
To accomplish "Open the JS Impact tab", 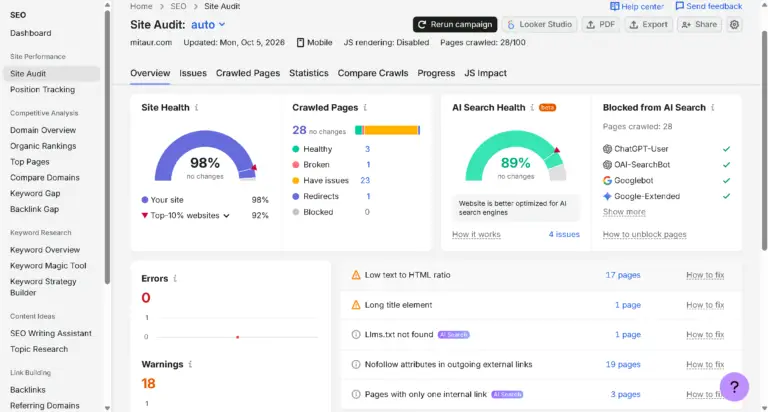I will click(485, 73).
